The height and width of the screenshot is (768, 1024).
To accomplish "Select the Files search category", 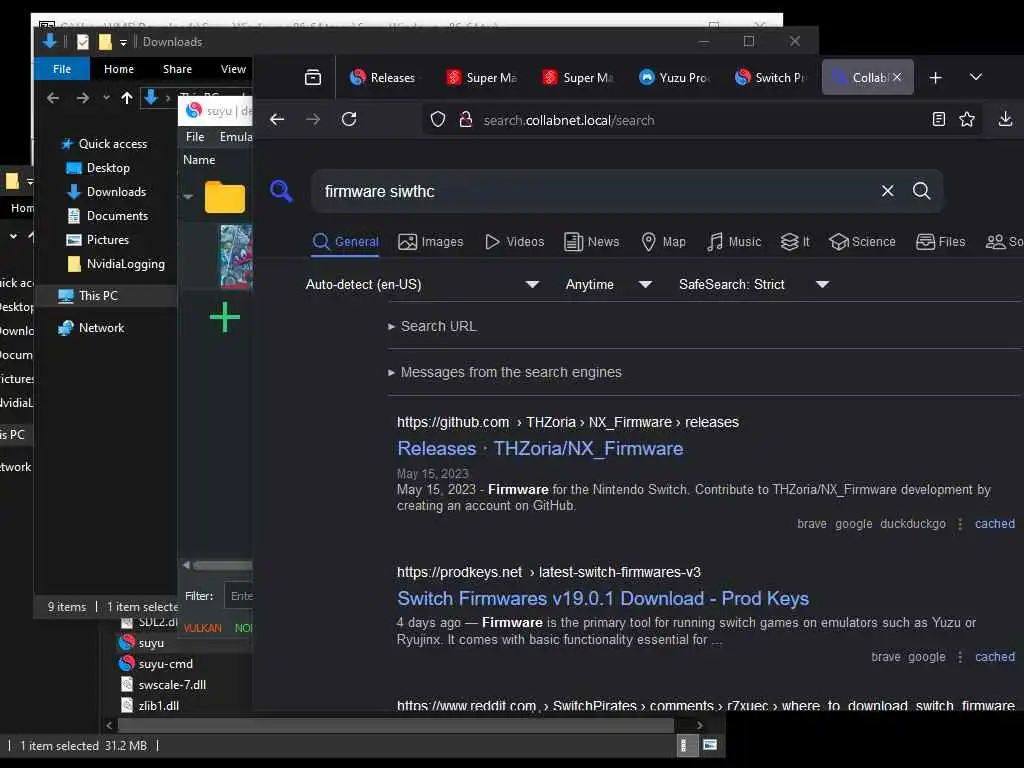I will point(940,242).
